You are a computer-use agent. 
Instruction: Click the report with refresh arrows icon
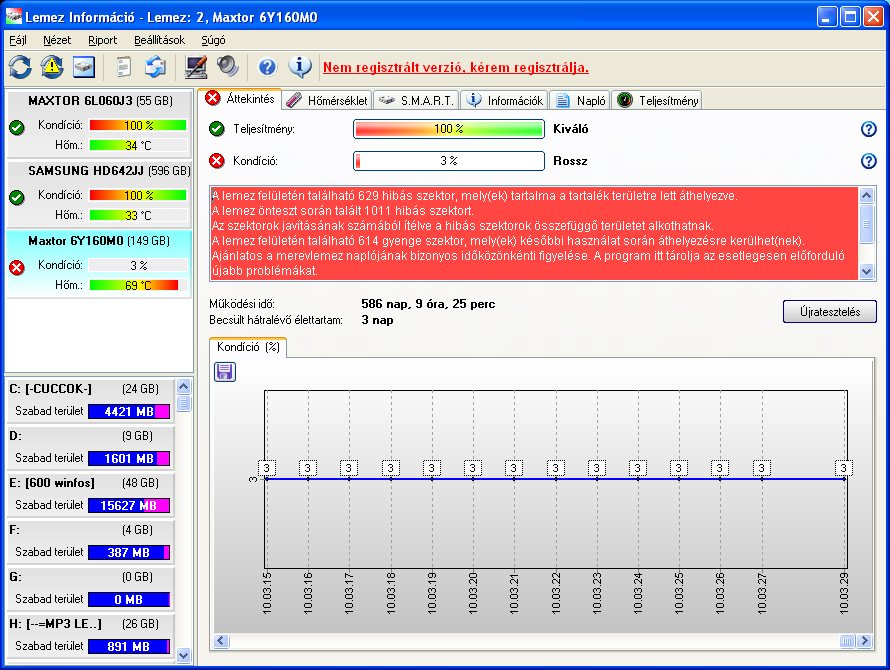coord(155,67)
